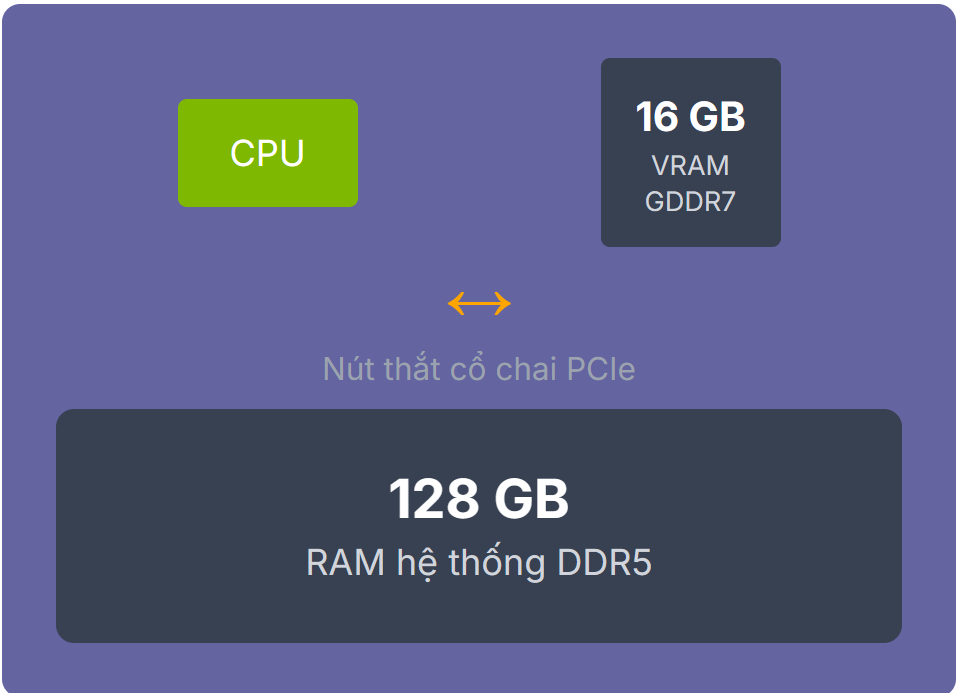Image resolution: width=958 pixels, height=693 pixels.
Task: Click the GDDR7 text line
Action: pos(690,202)
